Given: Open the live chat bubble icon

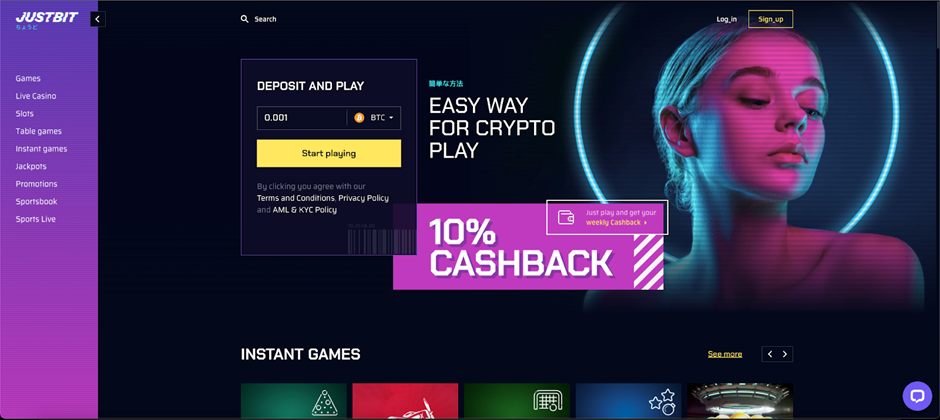Looking at the screenshot, I should click(x=917, y=396).
